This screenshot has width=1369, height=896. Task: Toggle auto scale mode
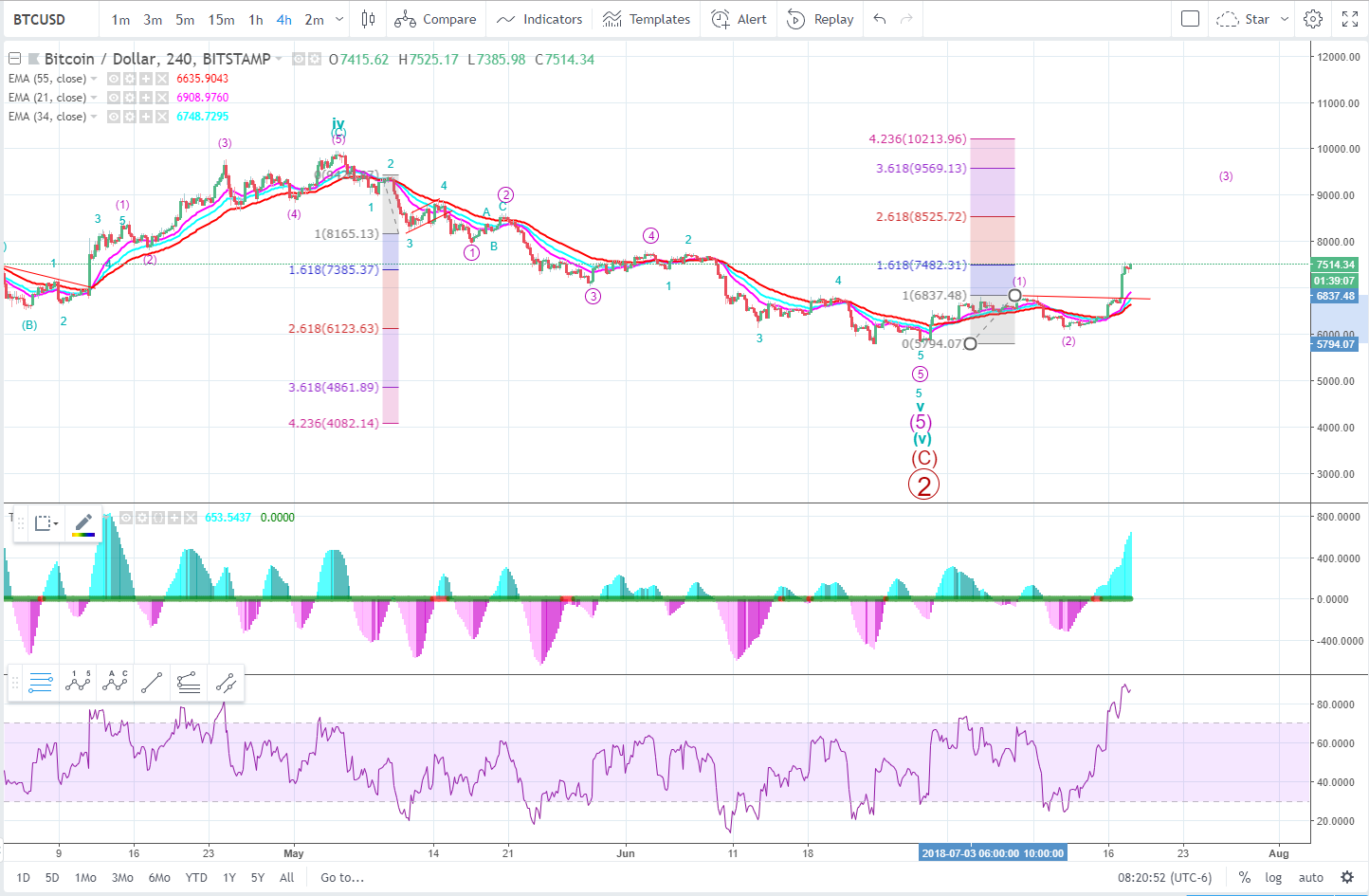1311,877
